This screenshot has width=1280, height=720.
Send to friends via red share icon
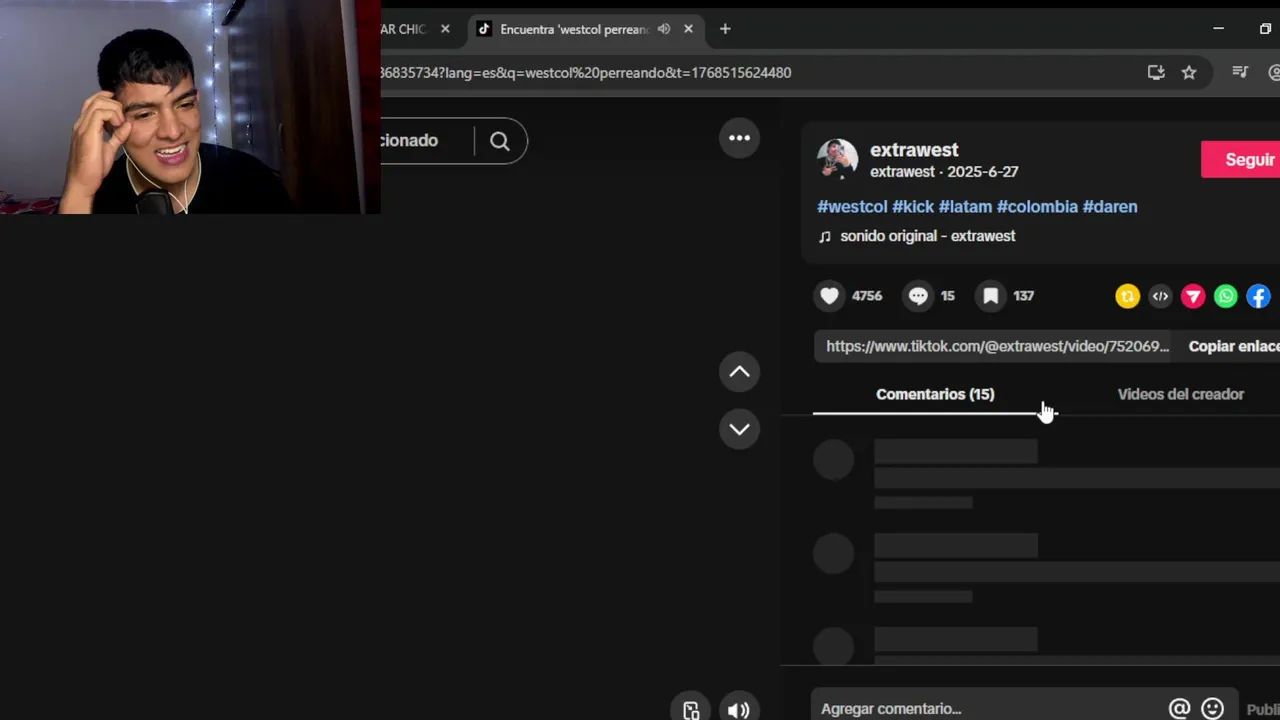[x=1193, y=296]
